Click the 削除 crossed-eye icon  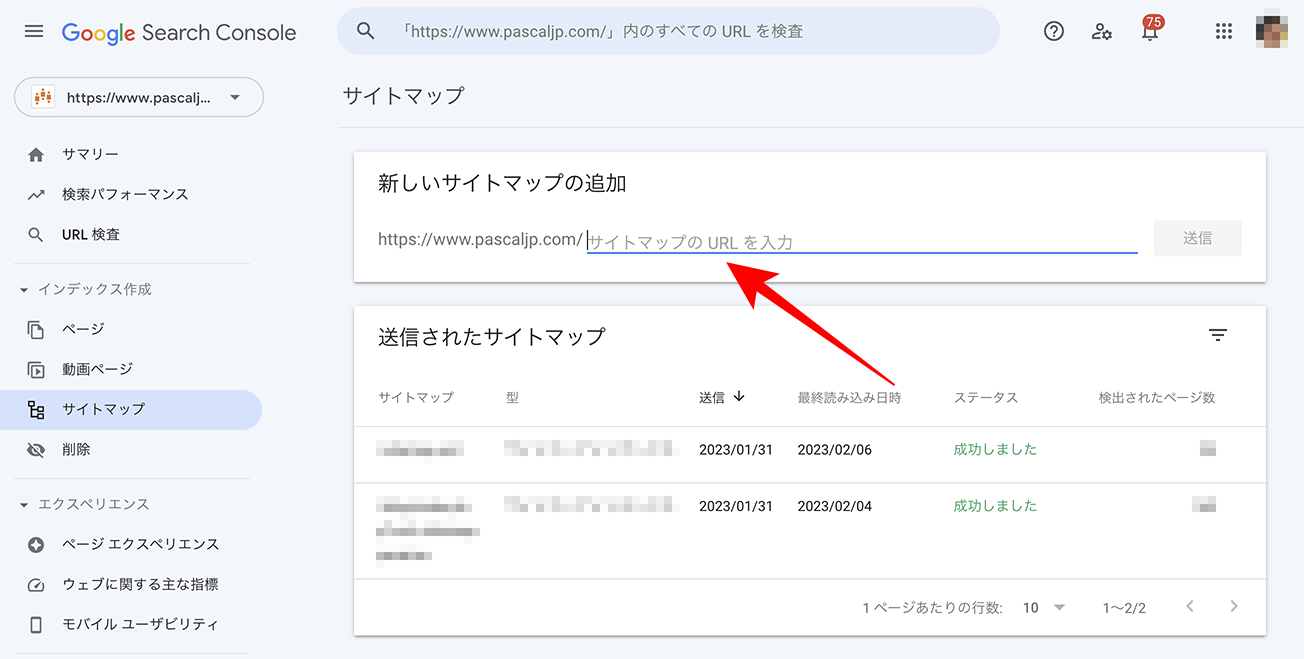coord(36,450)
